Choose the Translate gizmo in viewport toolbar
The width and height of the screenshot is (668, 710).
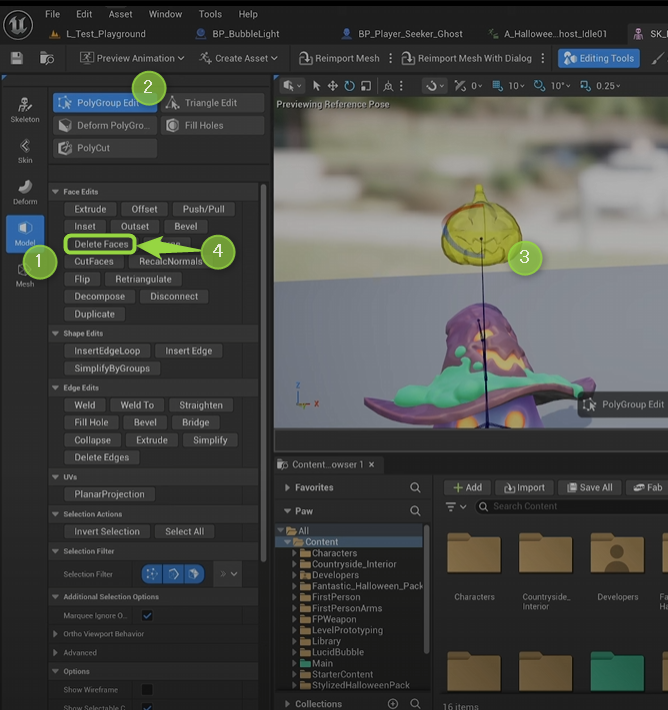[333, 86]
